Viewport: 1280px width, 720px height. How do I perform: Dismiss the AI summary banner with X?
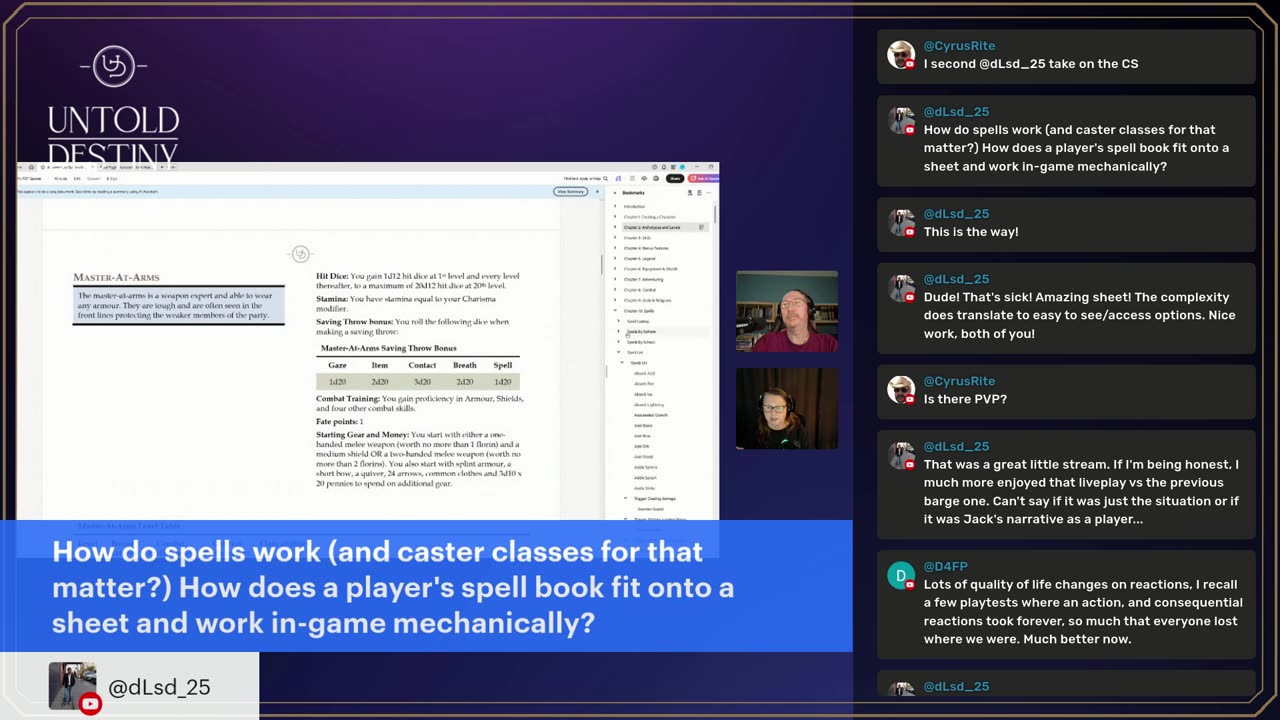pyautogui.click(x=597, y=191)
